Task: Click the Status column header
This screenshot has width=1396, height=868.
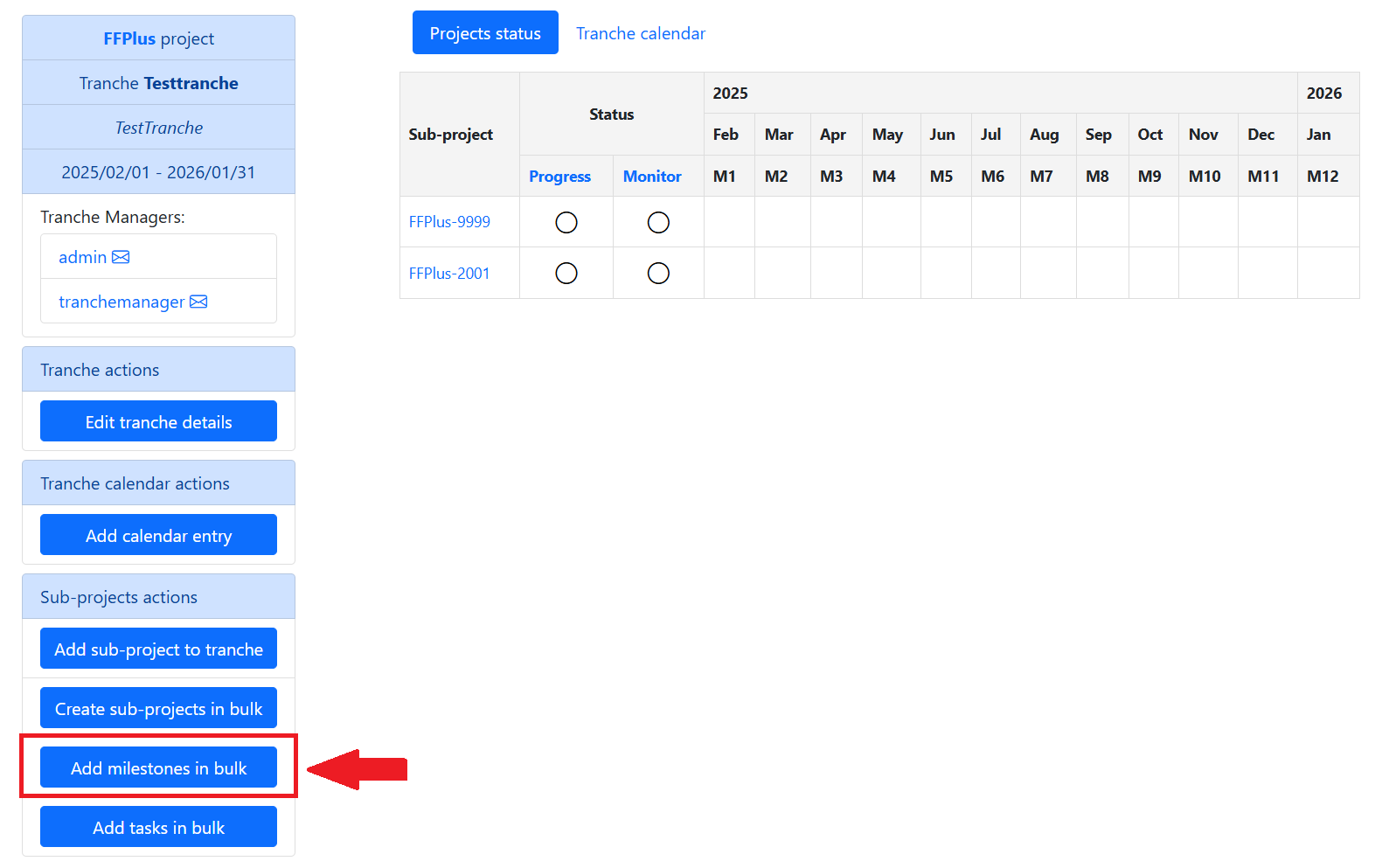Action: pyautogui.click(x=612, y=115)
